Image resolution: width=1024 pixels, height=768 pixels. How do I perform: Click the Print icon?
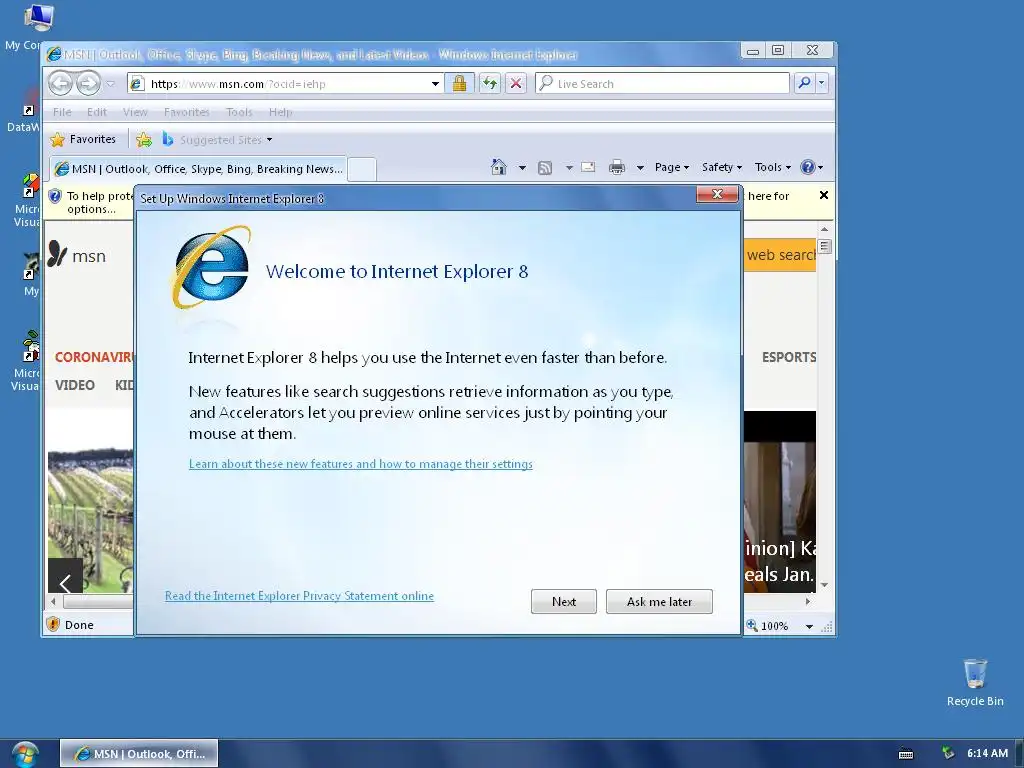point(616,168)
